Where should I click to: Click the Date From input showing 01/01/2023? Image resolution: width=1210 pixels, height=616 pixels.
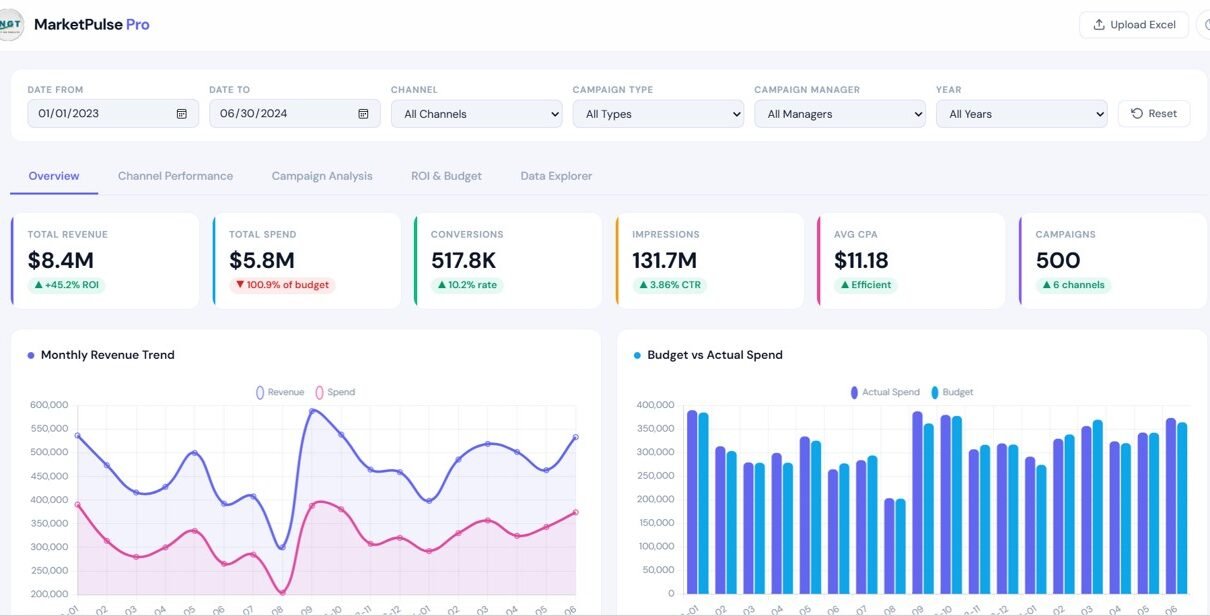click(x=95, y=114)
